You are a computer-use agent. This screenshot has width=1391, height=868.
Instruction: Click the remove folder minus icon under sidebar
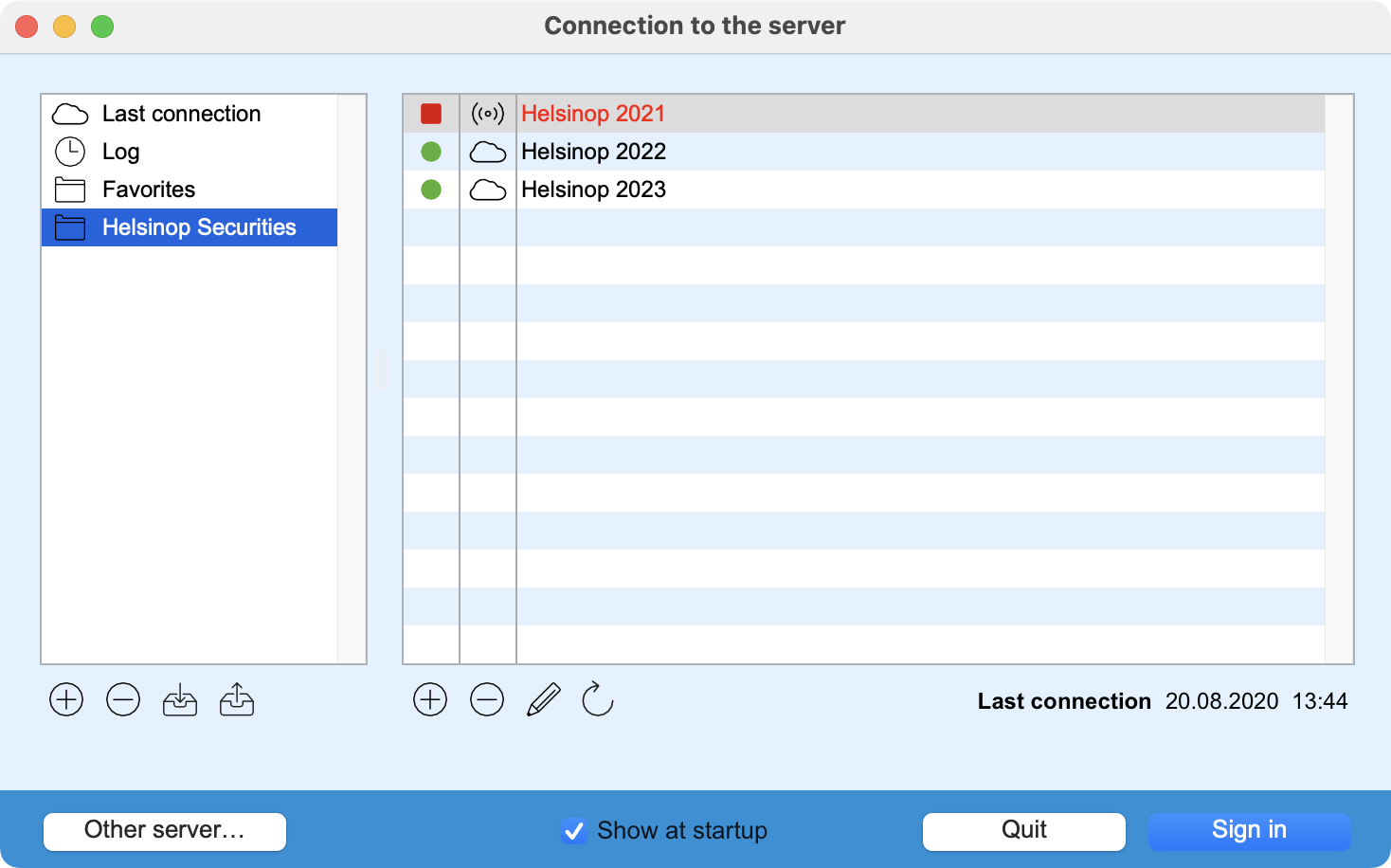click(123, 700)
